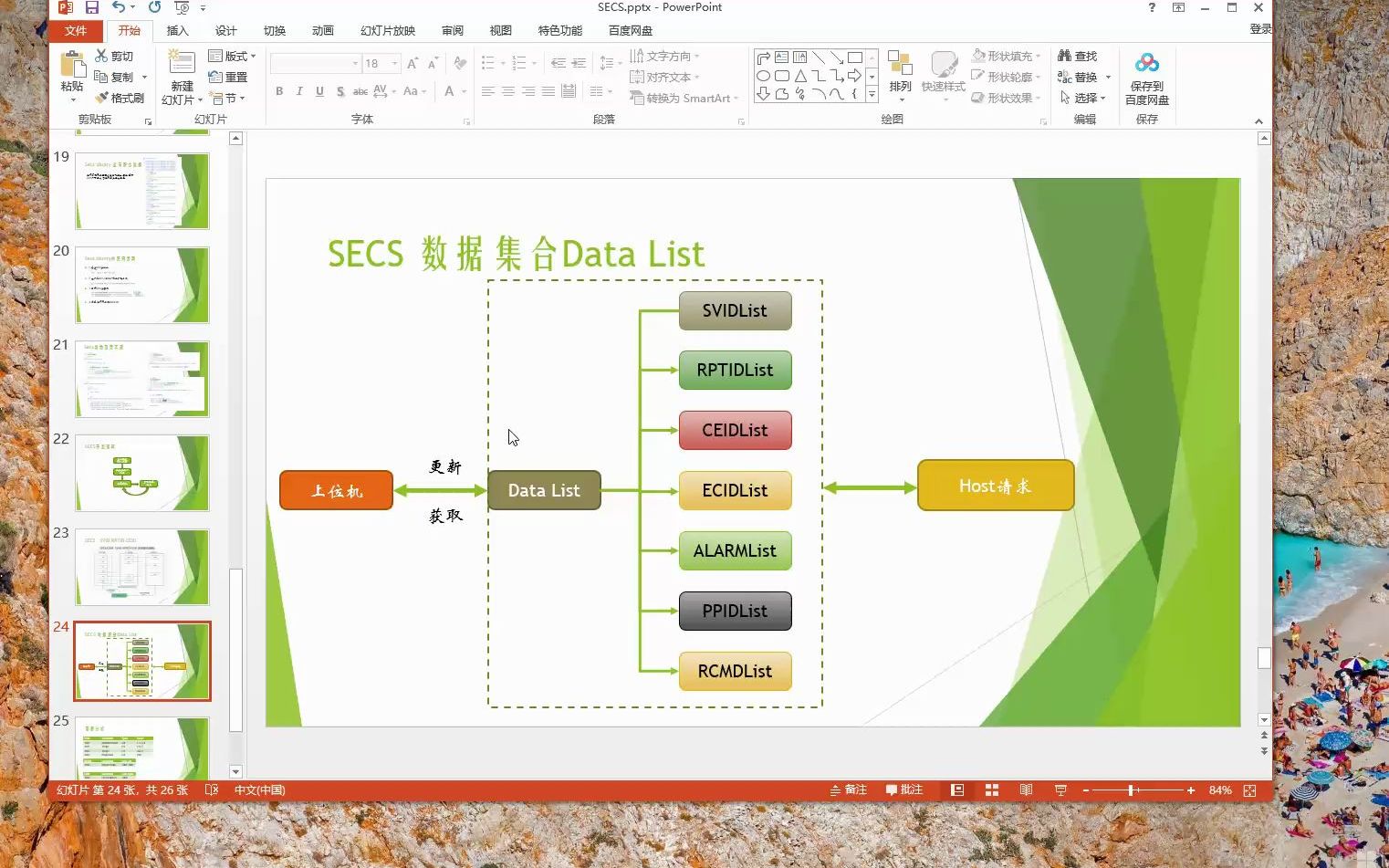Viewport: 1389px width, 868px height.
Task: Open Help question mark icon
Action: (x=1152, y=7)
